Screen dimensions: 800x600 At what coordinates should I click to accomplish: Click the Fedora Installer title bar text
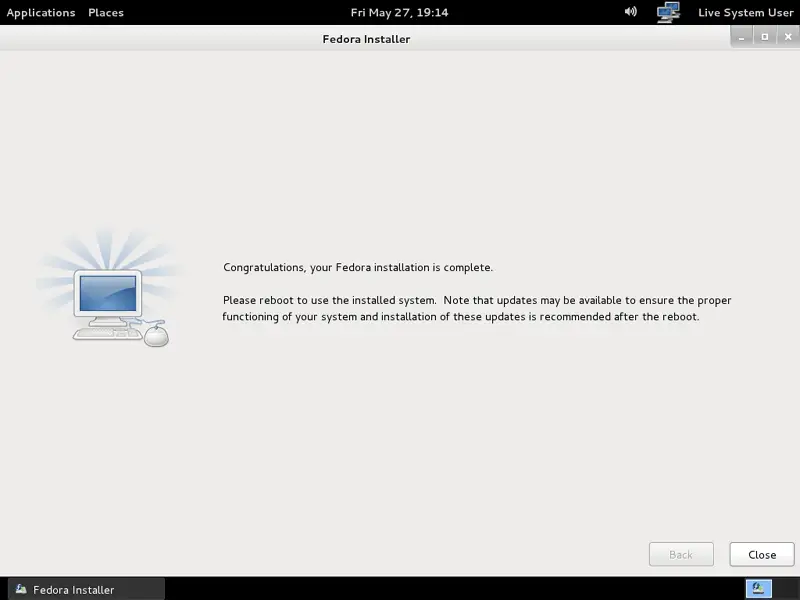click(x=366, y=39)
